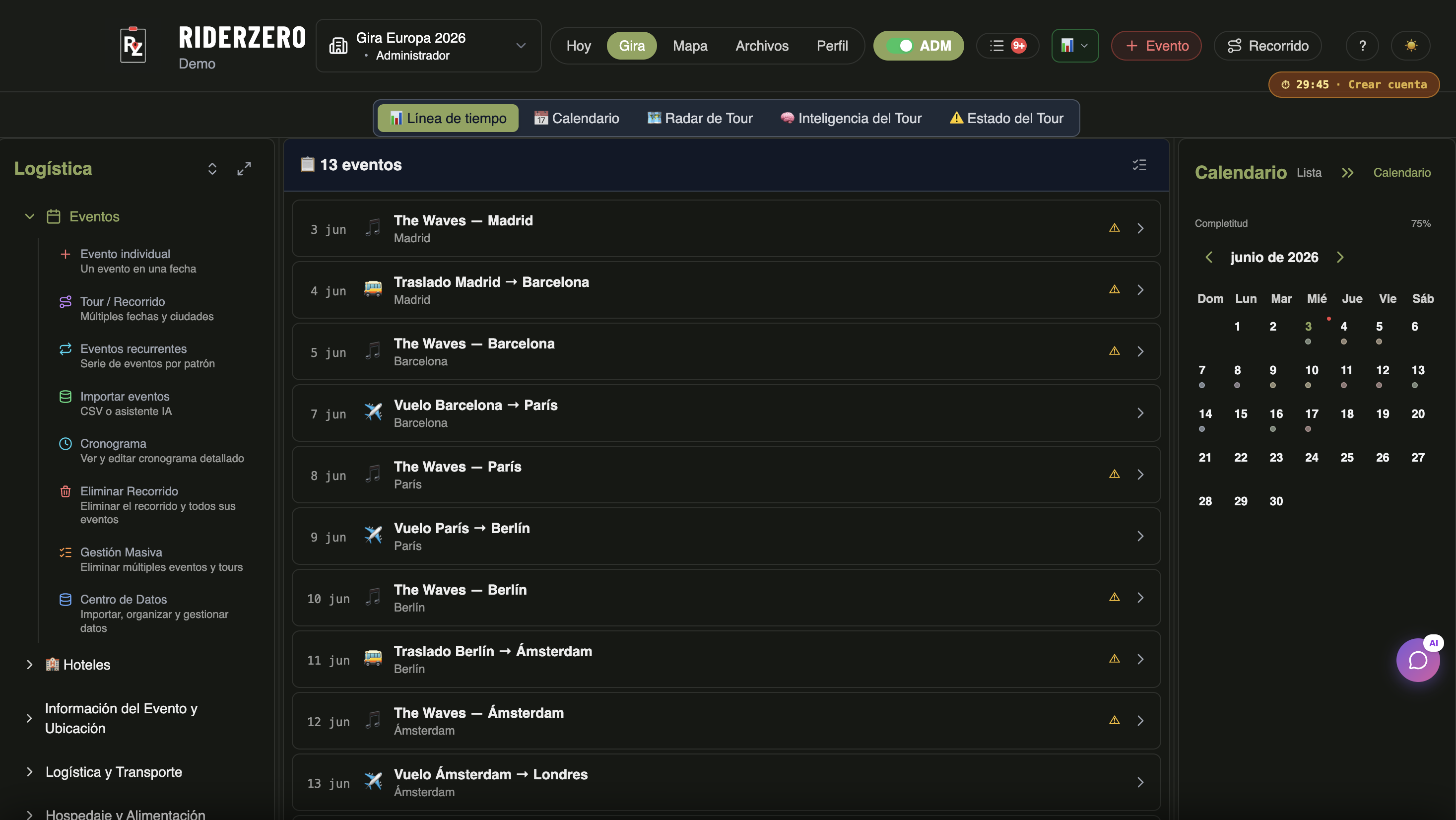The height and width of the screenshot is (820, 1456).
Task: Click the music note icon for The Waves — París
Action: pos(373,474)
